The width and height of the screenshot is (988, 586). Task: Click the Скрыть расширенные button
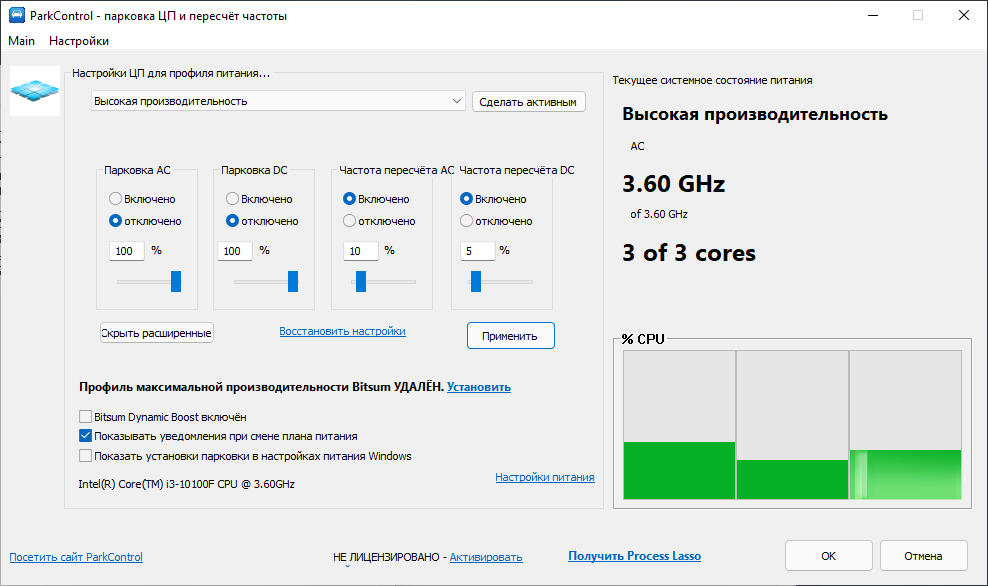pos(157,333)
